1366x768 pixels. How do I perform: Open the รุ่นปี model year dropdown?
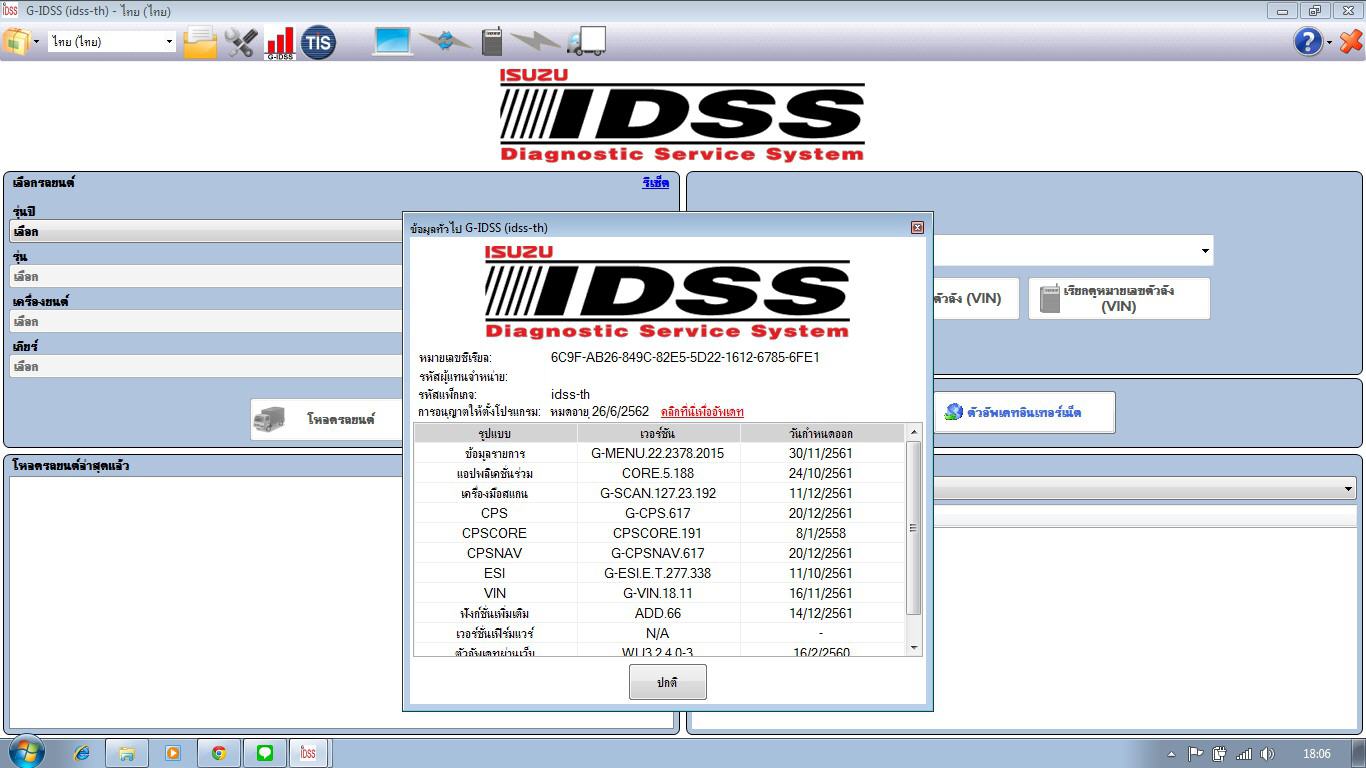coord(206,232)
